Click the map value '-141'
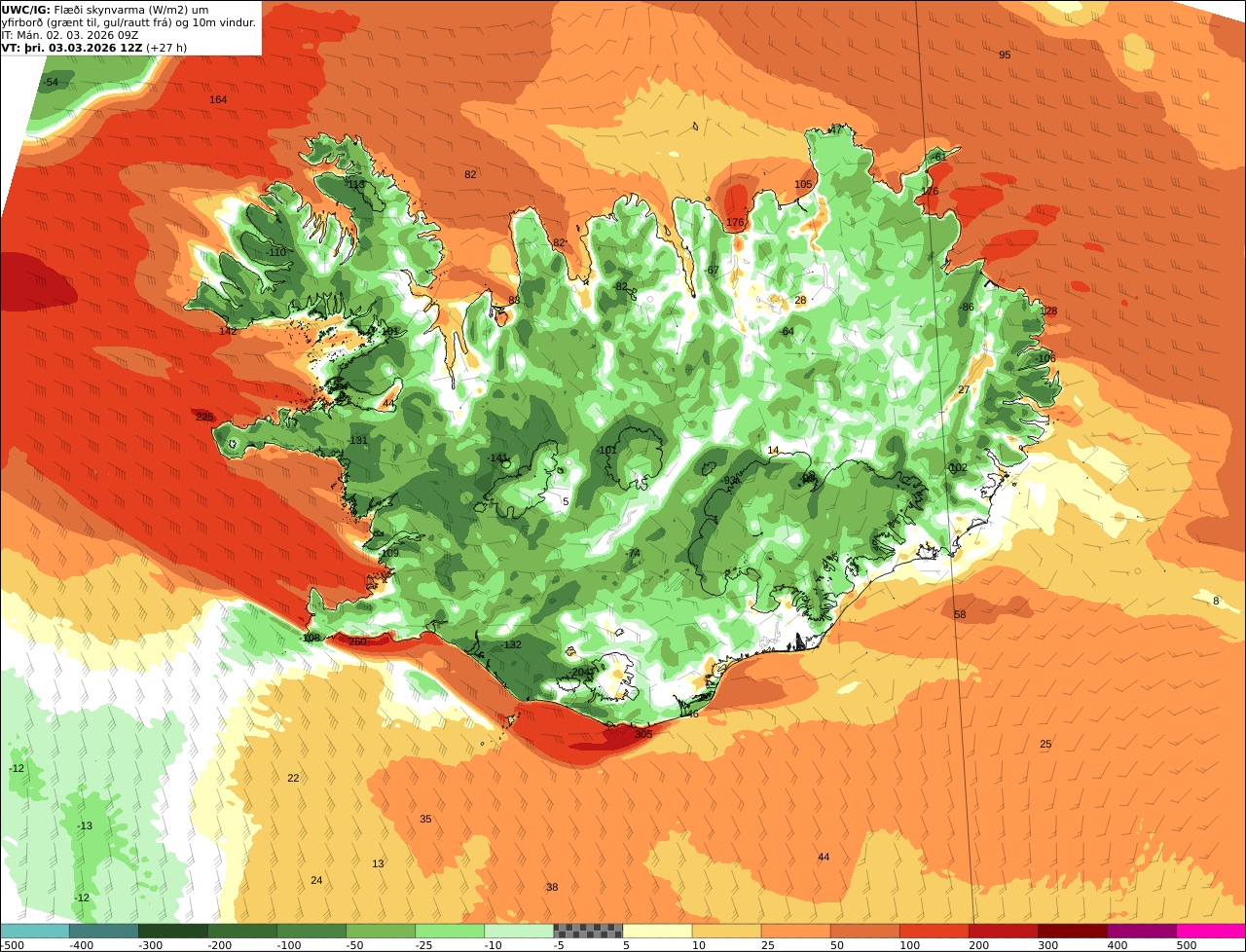The height and width of the screenshot is (952, 1246). click(498, 458)
